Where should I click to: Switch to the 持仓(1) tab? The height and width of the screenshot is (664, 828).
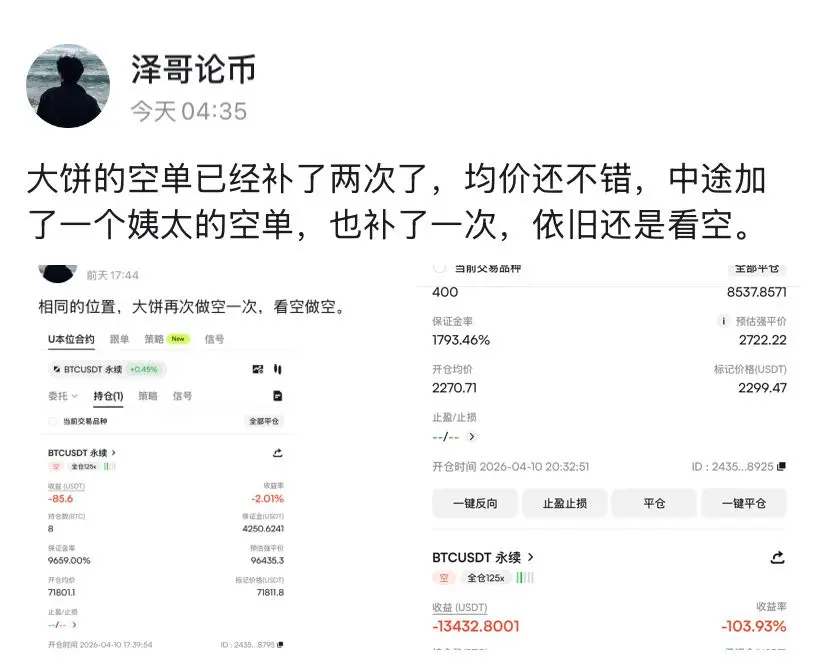pos(108,396)
